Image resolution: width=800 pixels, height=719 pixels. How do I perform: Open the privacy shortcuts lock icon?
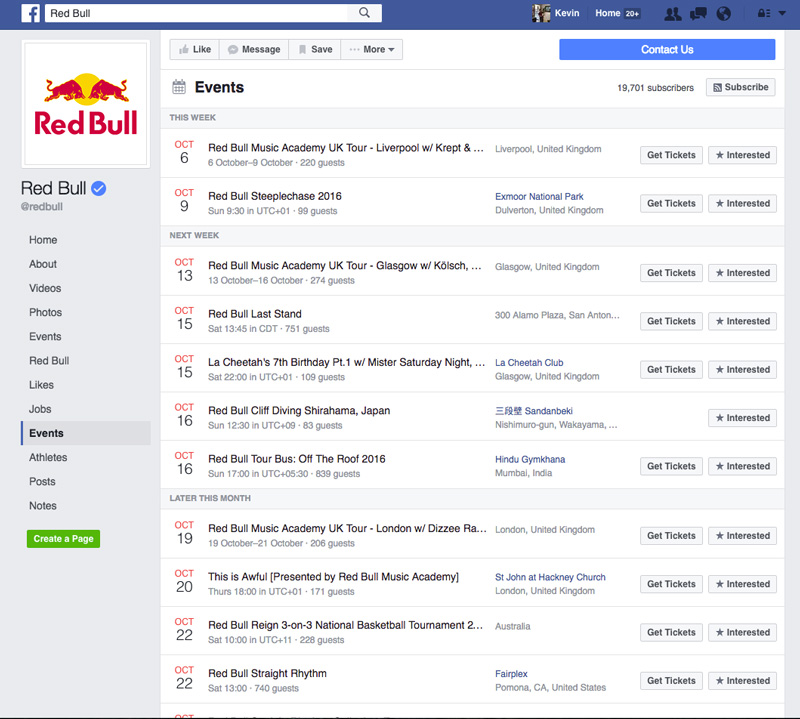pos(764,13)
